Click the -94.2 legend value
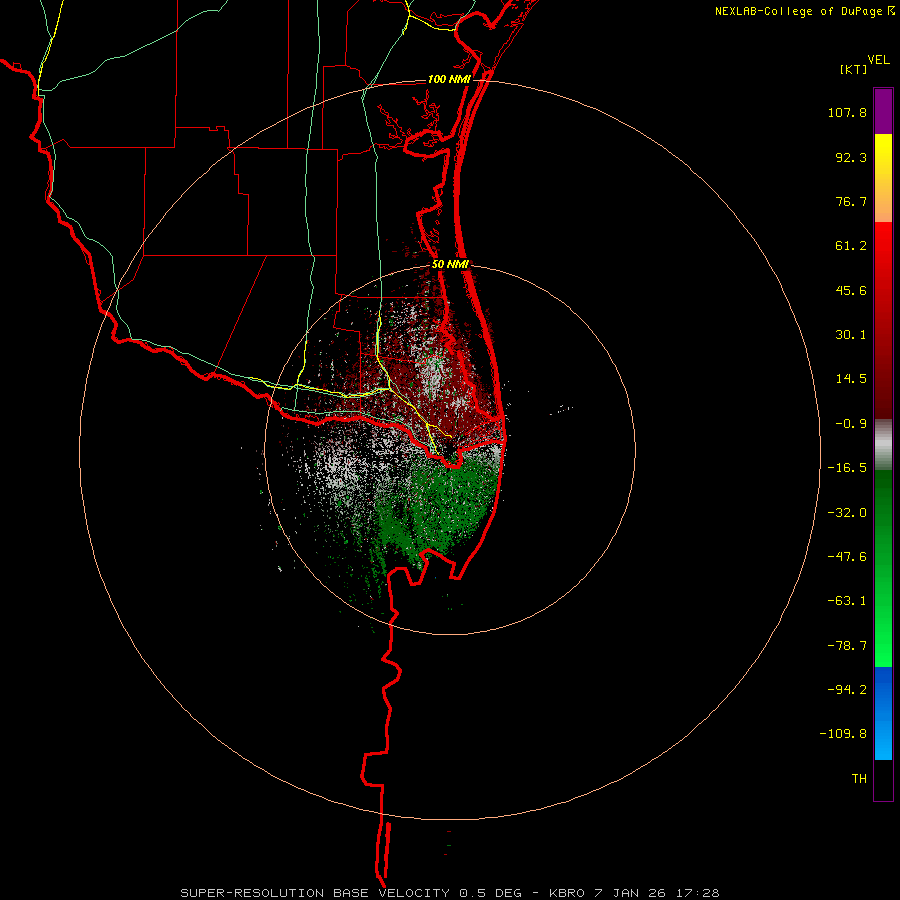This screenshot has height=900, width=900. click(x=847, y=689)
